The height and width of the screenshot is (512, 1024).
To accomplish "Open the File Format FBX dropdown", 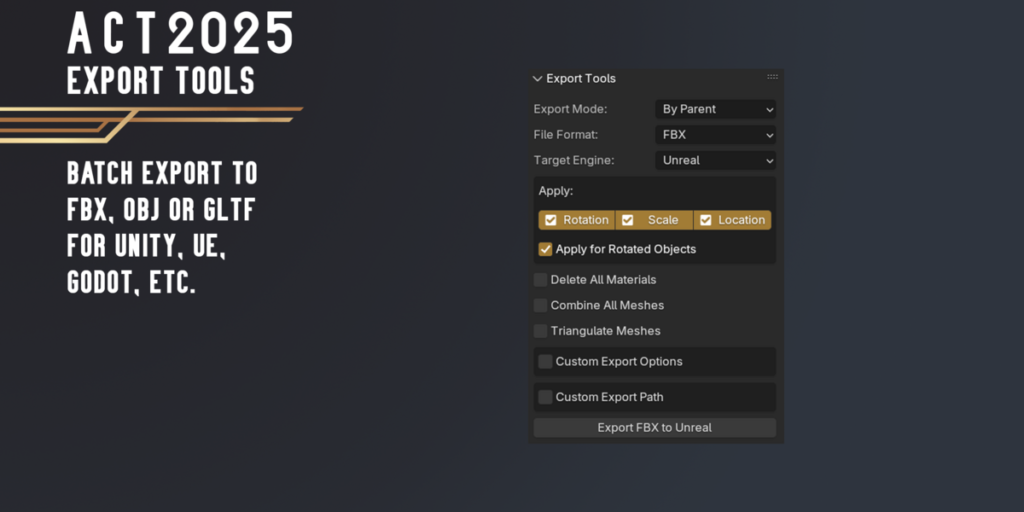I will click(x=715, y=134).
